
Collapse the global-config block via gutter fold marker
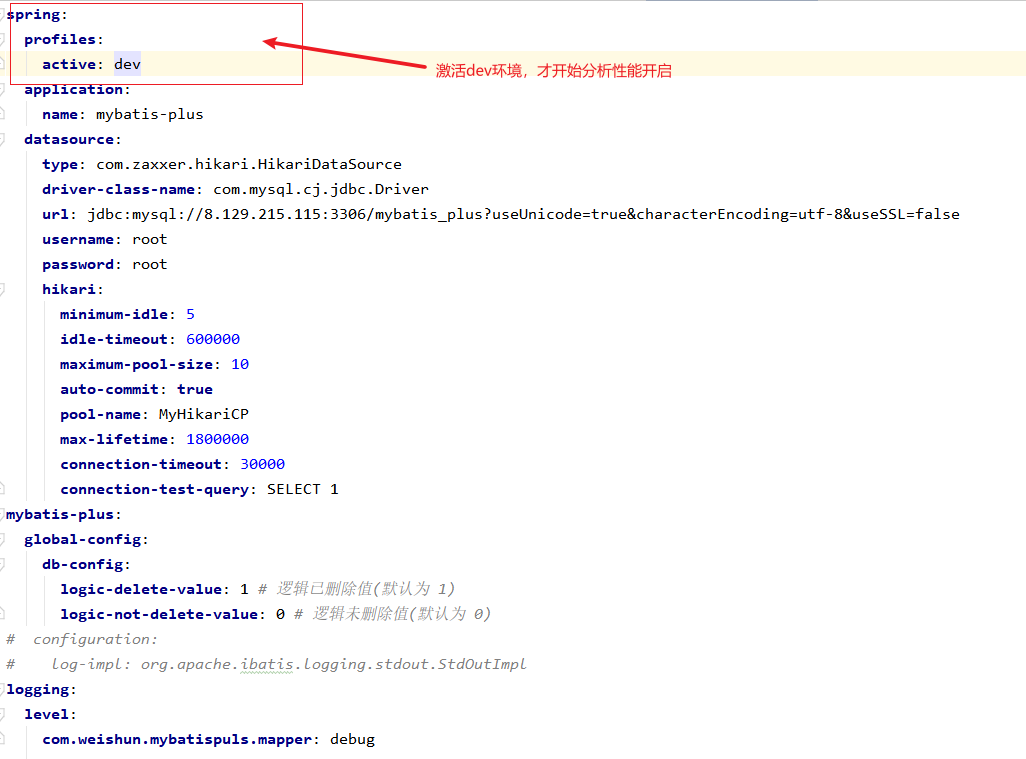(3, 539)
